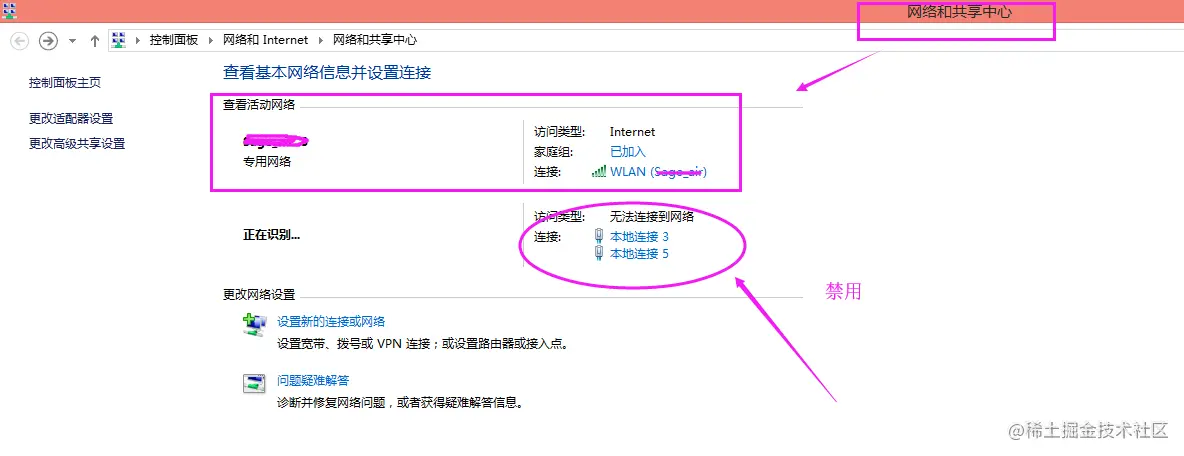Click the 更改网络设置 section label

tap(259, 294)
